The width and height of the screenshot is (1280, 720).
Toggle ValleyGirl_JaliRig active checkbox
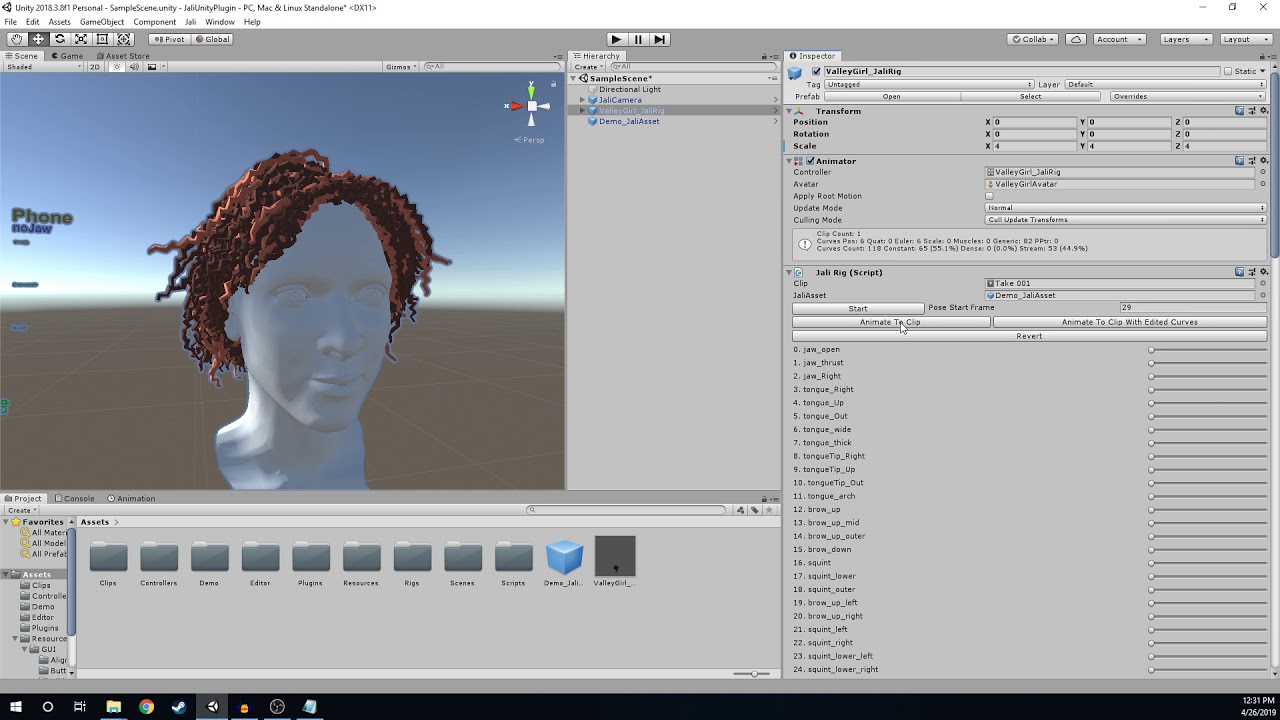pyautogui.click(x=816, y=72)
